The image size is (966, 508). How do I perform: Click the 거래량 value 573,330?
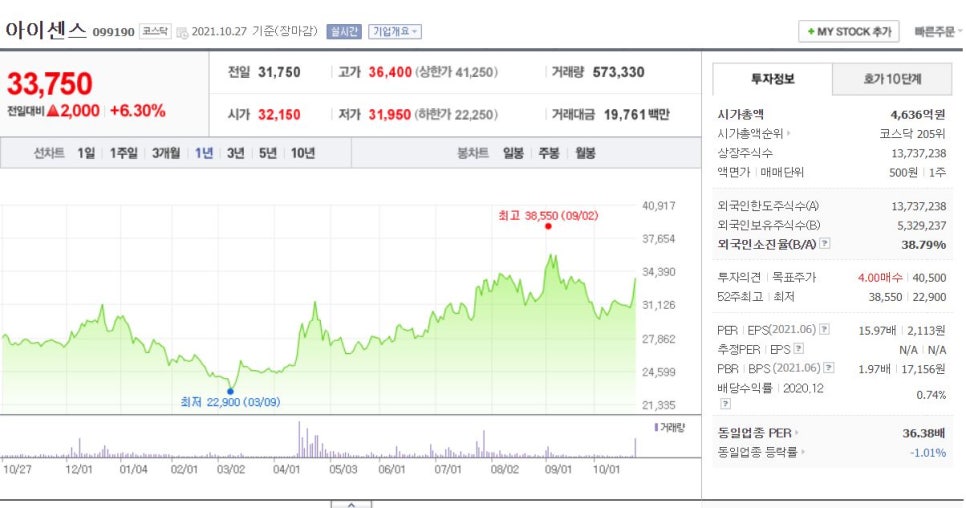618,72
